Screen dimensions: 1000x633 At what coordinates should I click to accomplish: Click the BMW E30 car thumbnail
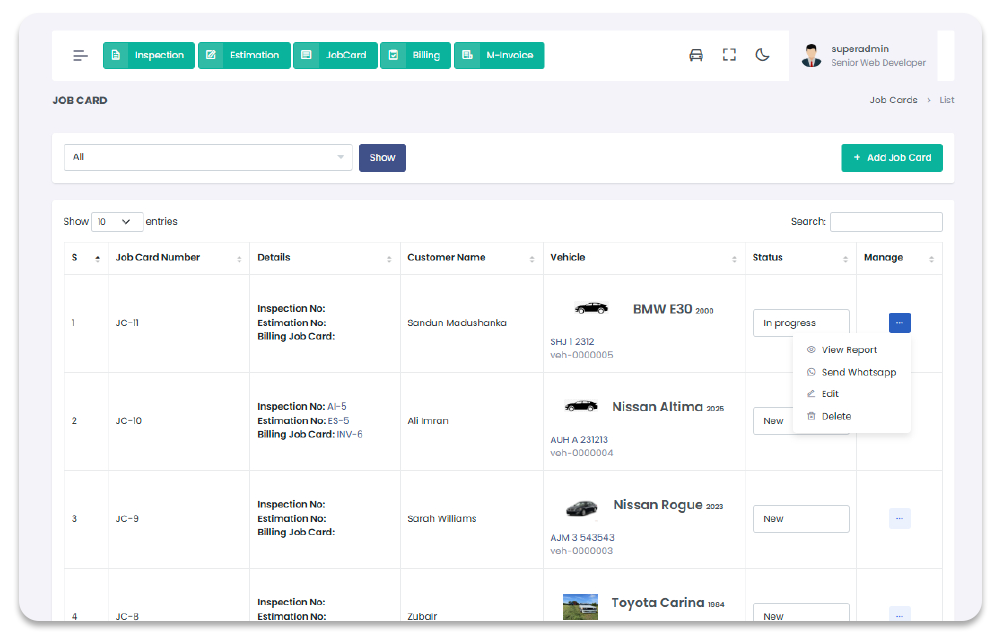(x=590, y=309)
